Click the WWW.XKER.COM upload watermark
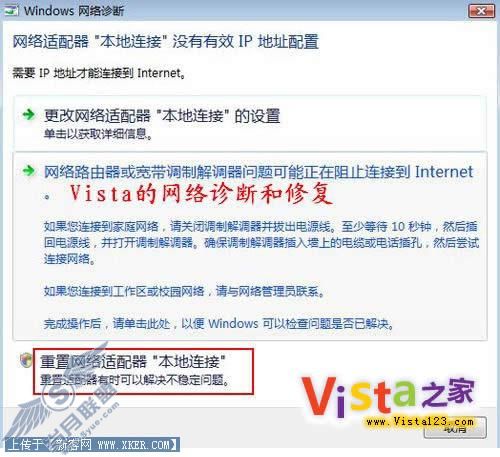Viewport: 500px width, 457px height. point(91,445)
